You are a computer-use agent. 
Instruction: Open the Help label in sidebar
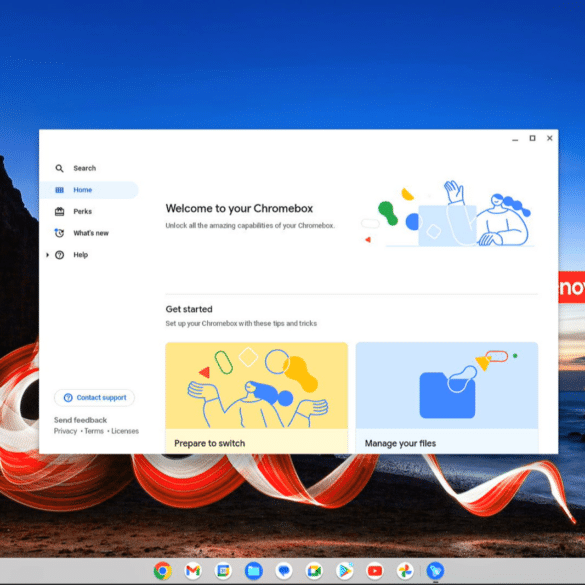point(81,255)
